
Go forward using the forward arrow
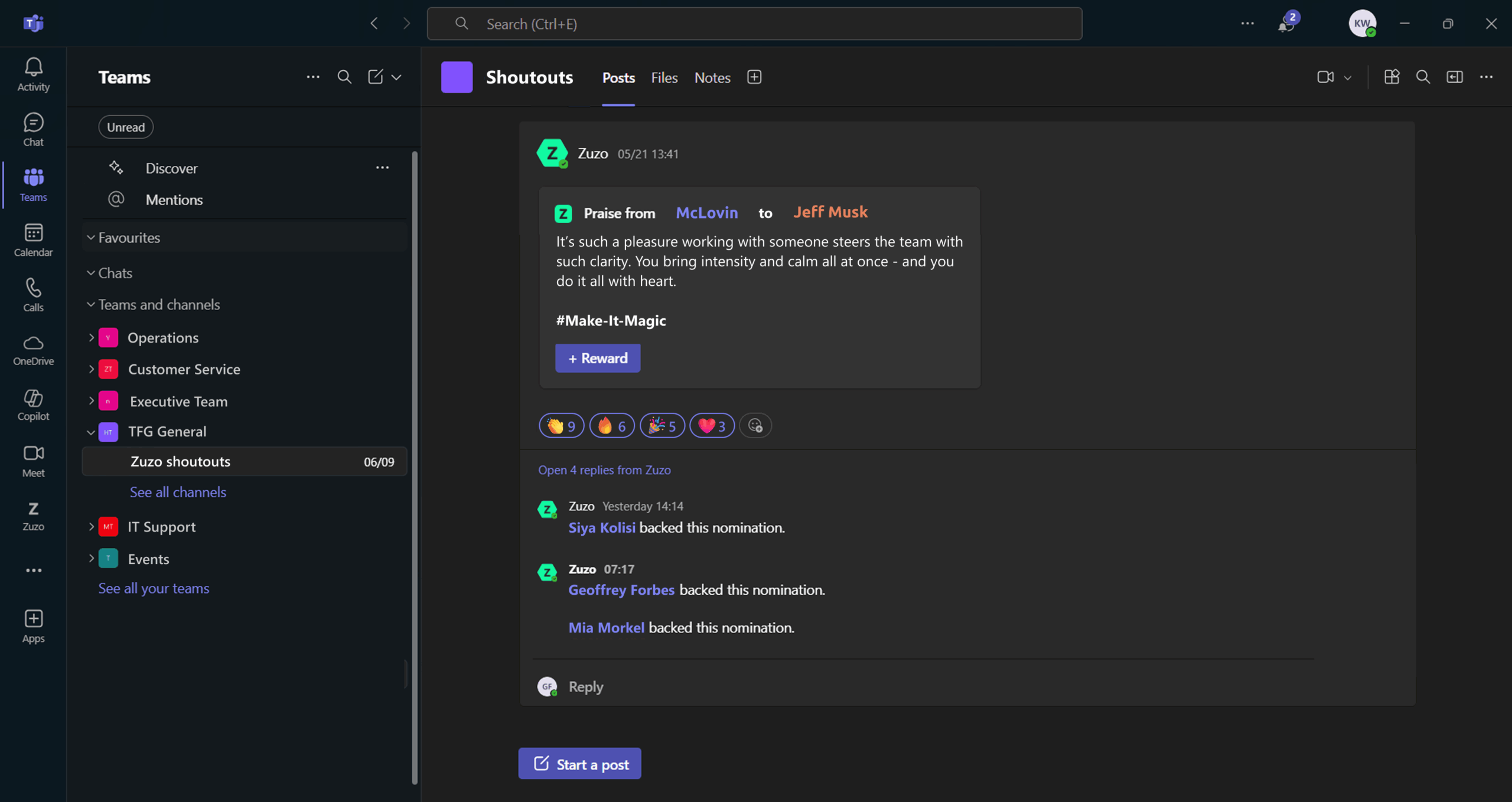coord(406,24)
